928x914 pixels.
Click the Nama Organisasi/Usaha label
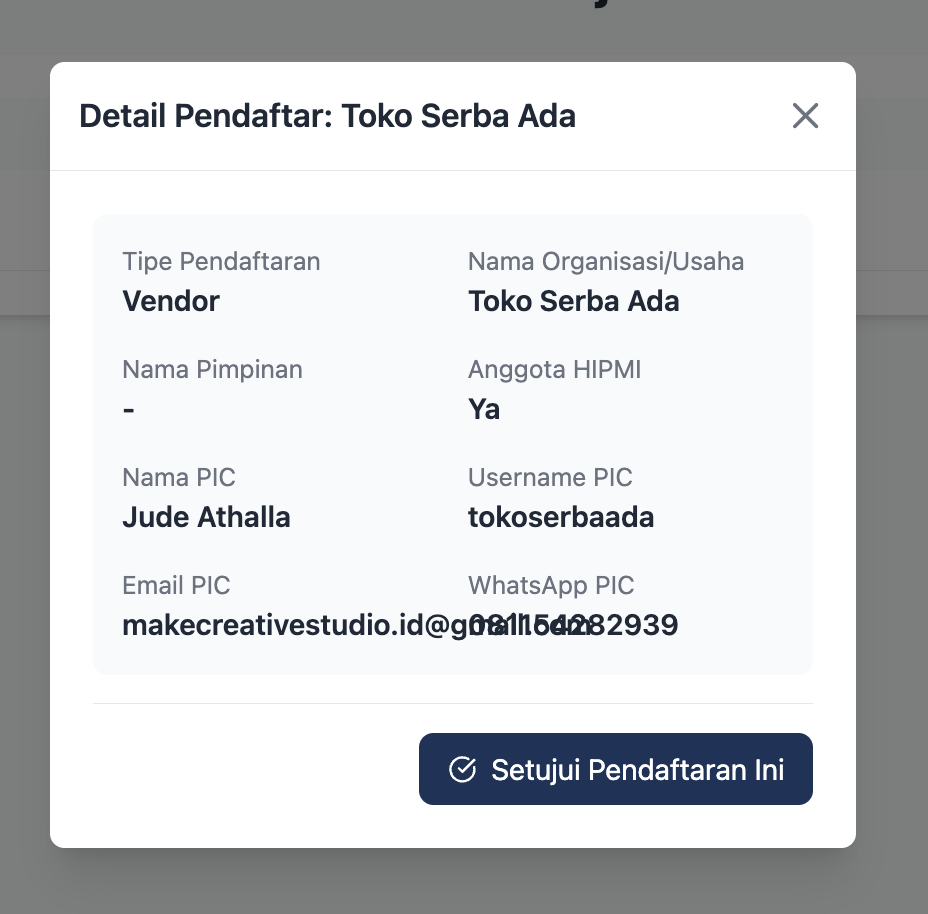tap(606, 262)
